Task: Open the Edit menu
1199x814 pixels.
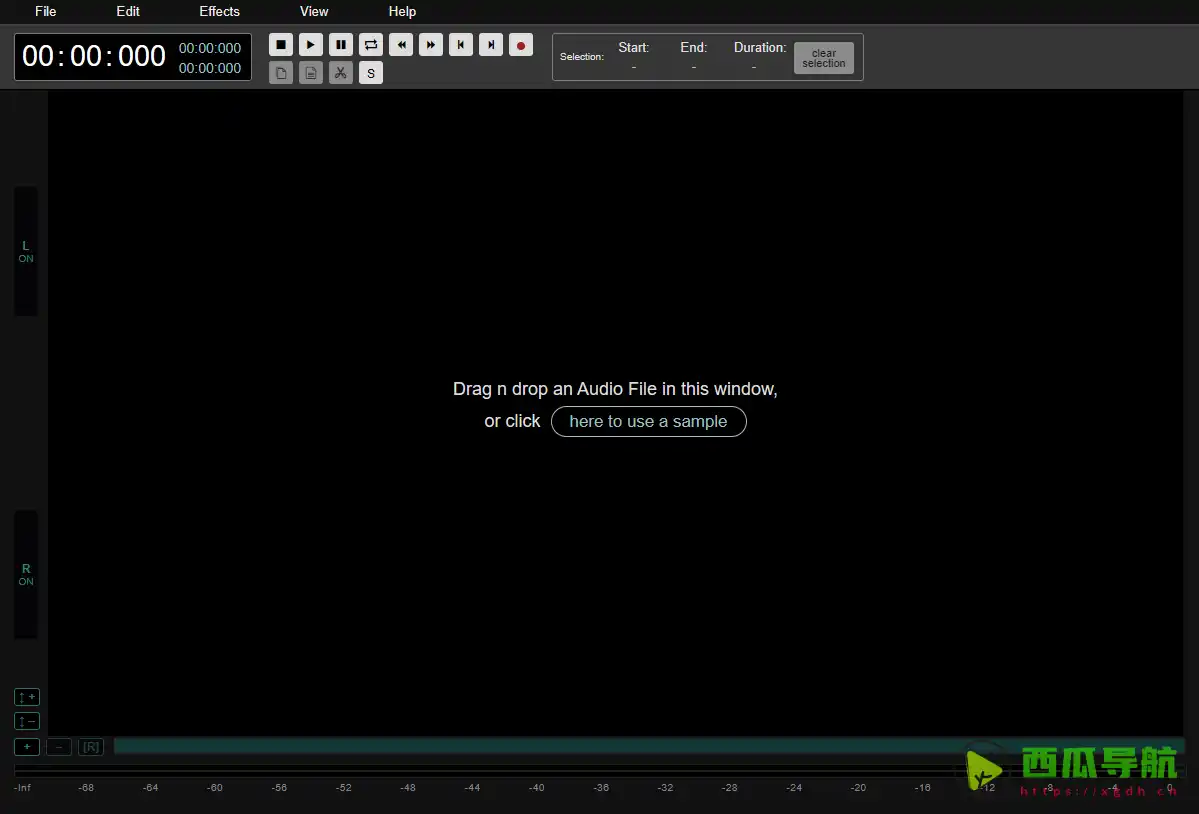Action: 128,12
